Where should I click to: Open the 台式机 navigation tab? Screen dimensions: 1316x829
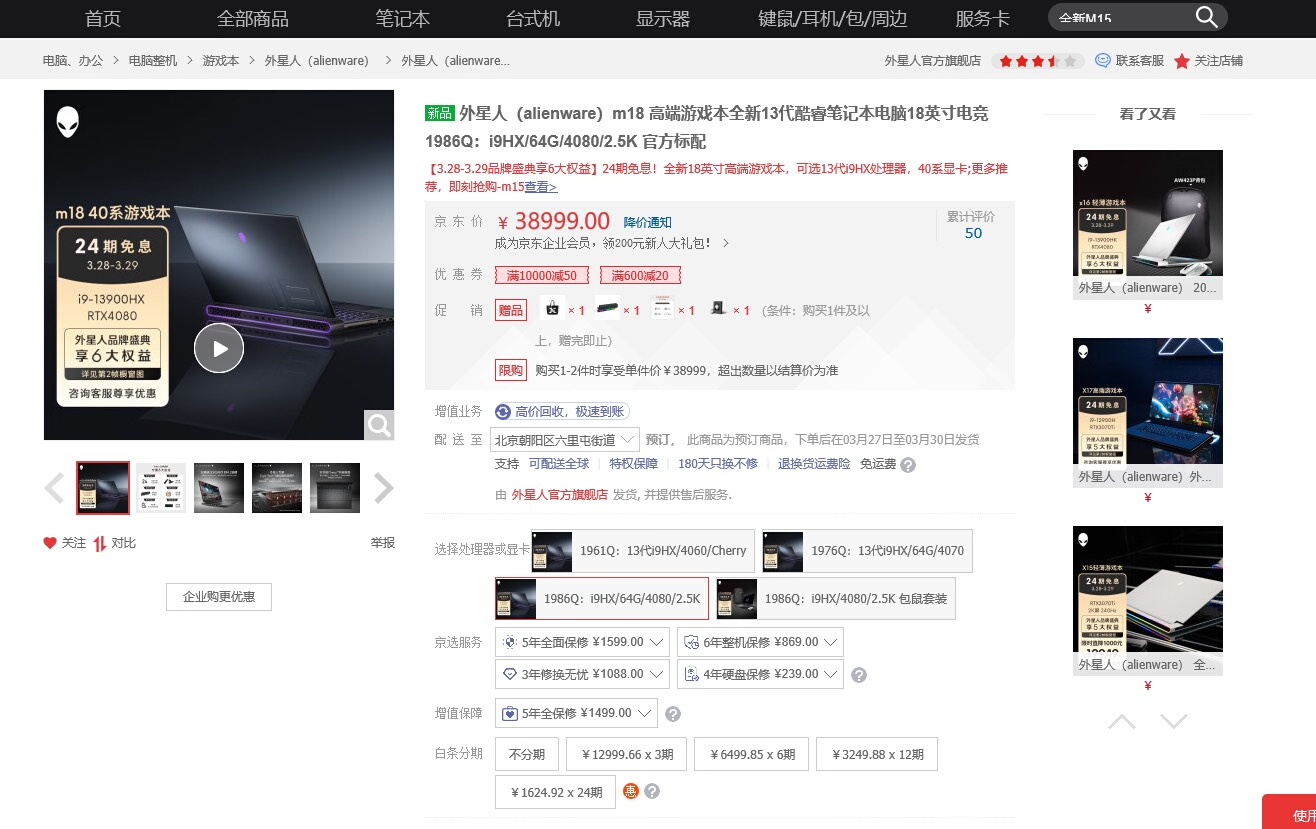click(533, 18)
